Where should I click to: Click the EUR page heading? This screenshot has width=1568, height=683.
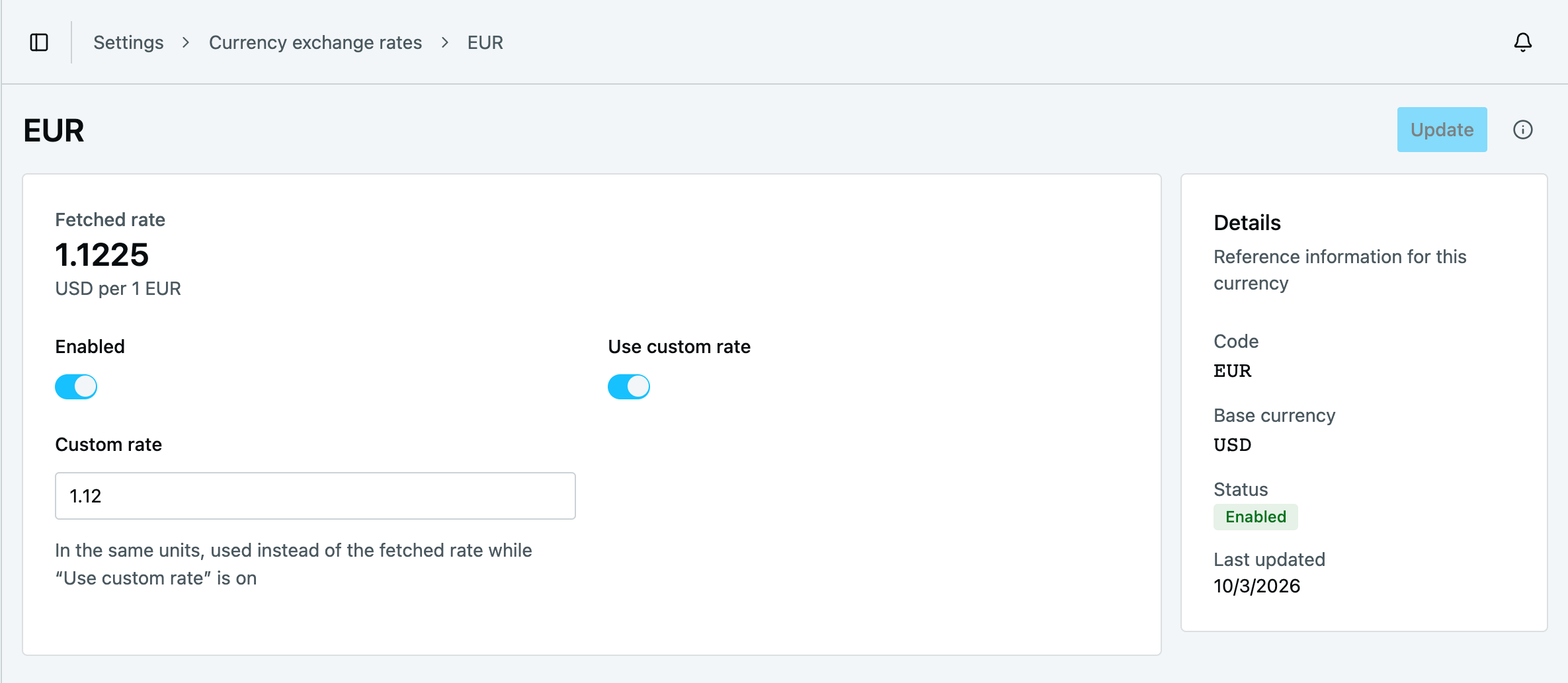click(54, 130)
